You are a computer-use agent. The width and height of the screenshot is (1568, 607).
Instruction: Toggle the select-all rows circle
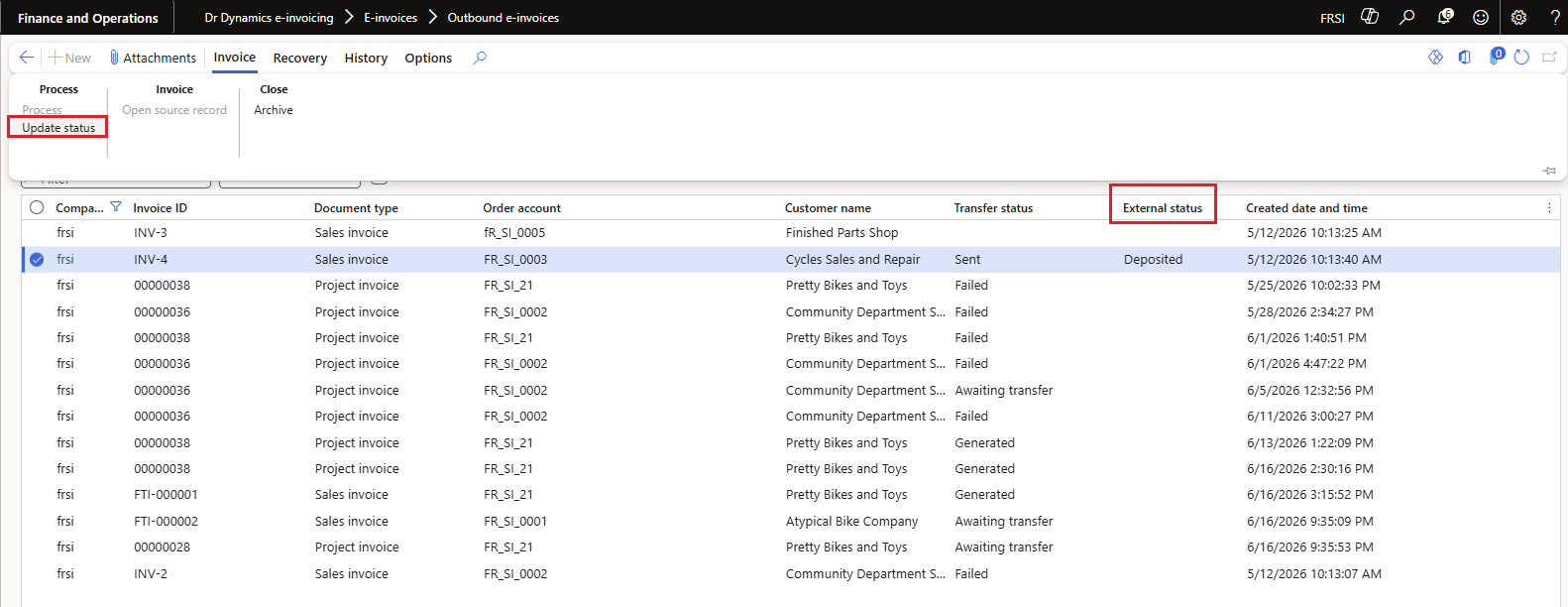point(37,207)
